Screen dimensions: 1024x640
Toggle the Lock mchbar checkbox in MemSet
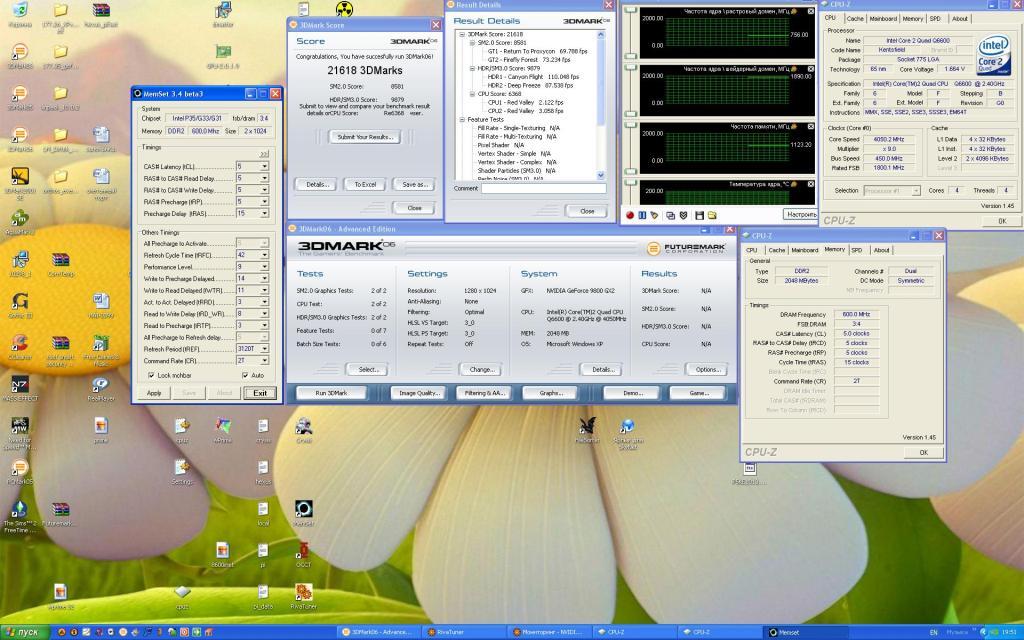click(152, 376)
